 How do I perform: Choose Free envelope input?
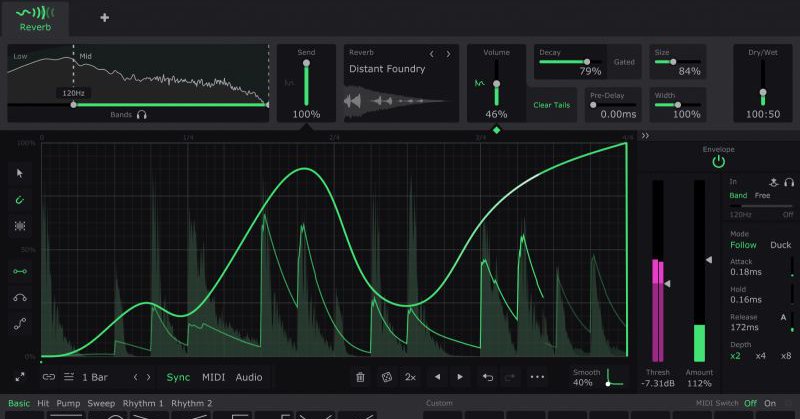[x=762, y=195]
